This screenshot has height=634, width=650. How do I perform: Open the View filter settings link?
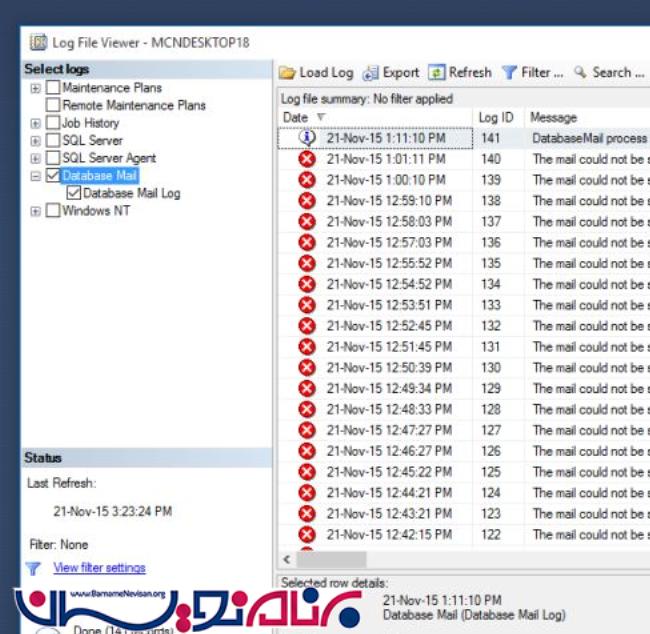[x=99, y=568]
